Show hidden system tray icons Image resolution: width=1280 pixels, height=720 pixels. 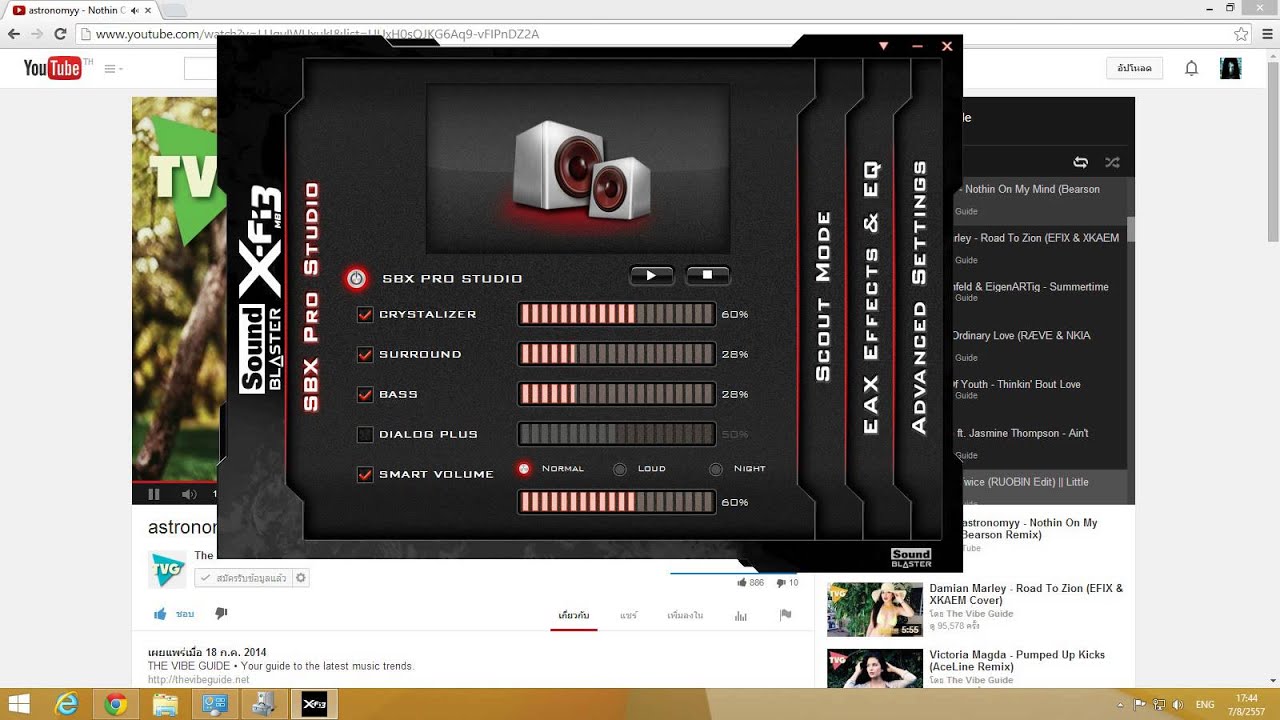click(x=1122, y=704)
